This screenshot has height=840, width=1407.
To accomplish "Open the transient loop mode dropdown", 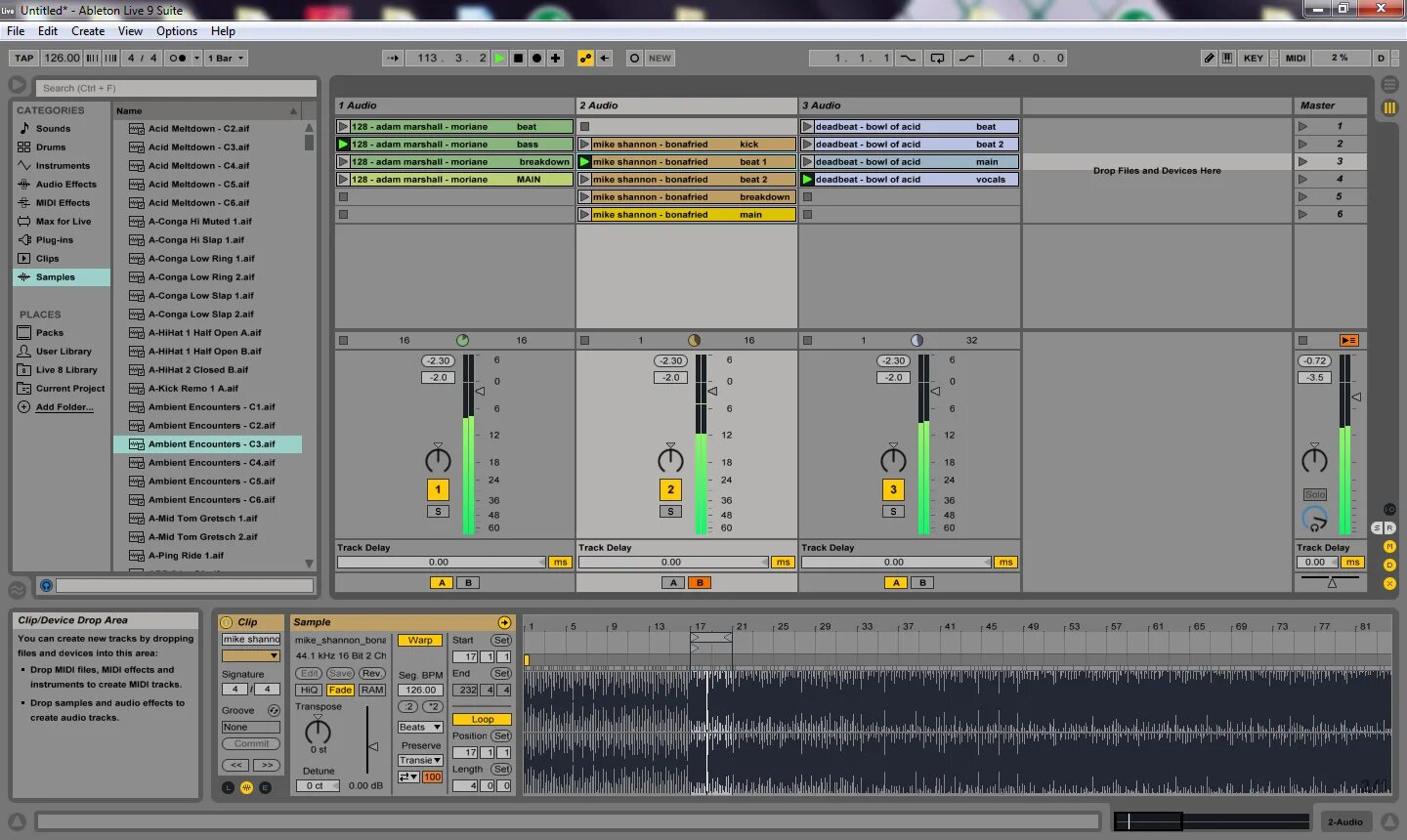I will pos(408,777).
